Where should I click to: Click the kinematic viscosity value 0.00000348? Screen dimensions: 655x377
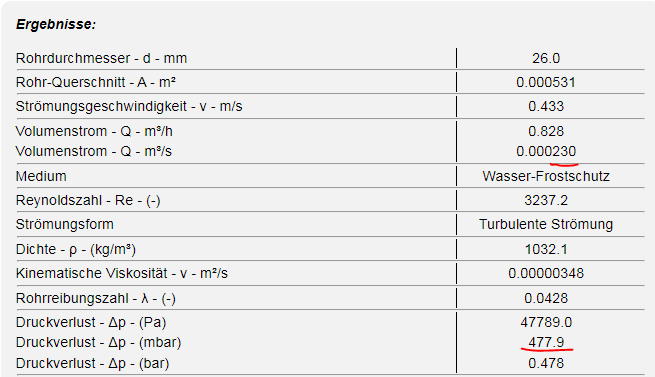point(546,273)
